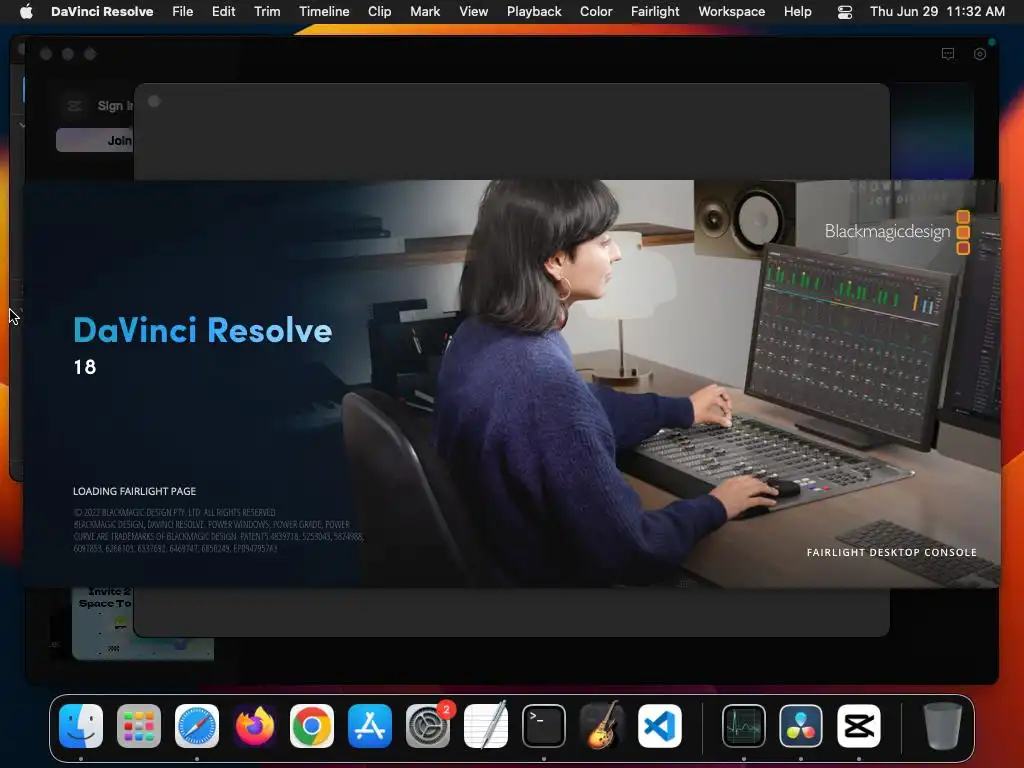The height and width of the screenshot is (768, 1024).
Task: Launch GarageBand from the Dock
Action: click(x=601, y=726)
